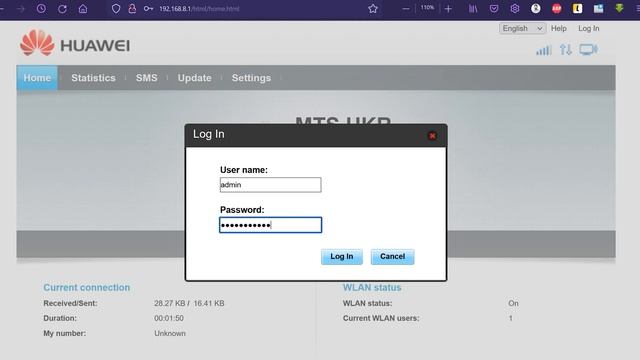This screenshot has height=360, width=640.
Task: Open the Statistics tab
Action: click(x=93, y=78)
